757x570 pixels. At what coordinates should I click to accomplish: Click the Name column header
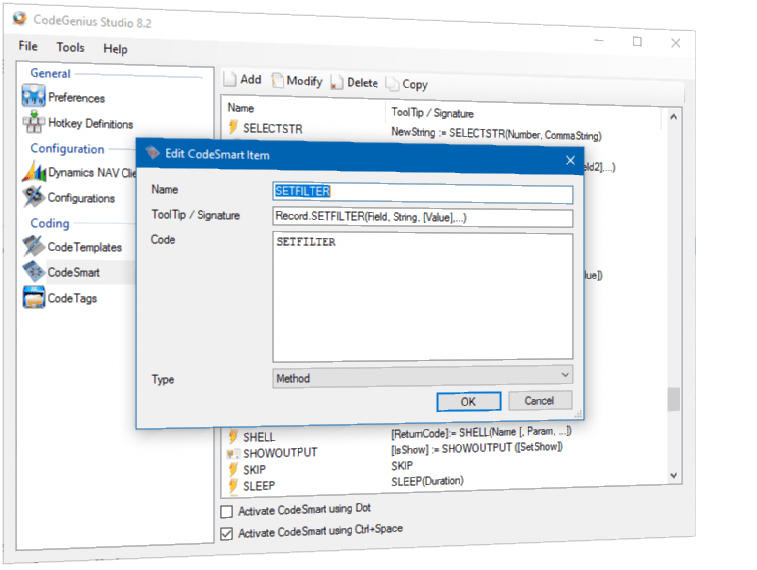241,108
